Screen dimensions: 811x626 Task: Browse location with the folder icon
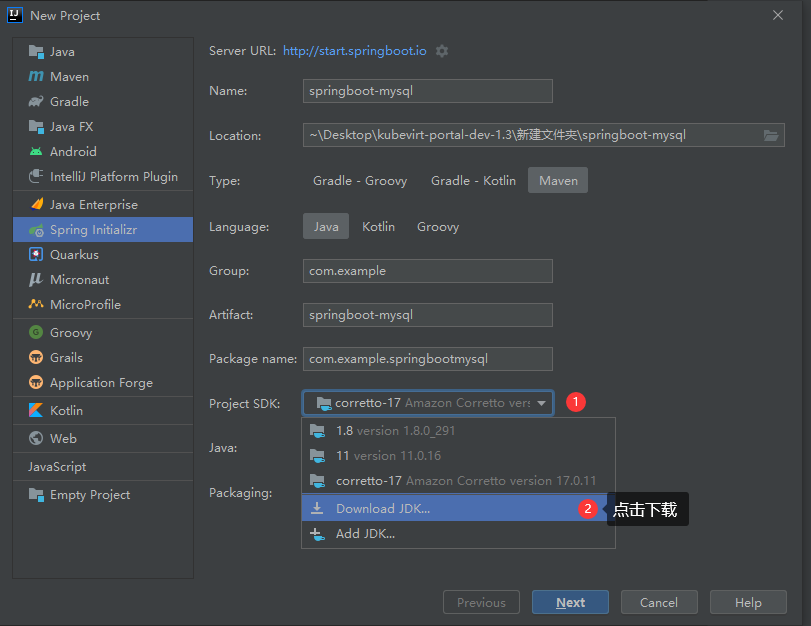click(771, 136)
